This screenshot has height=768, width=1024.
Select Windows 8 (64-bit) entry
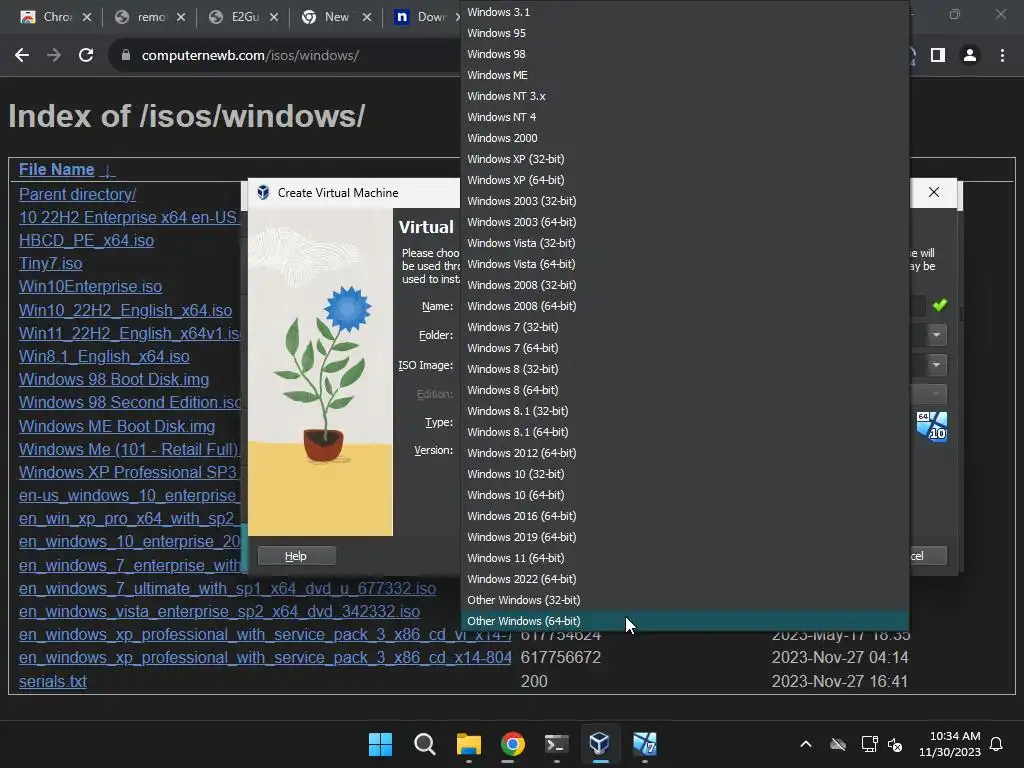684,390
